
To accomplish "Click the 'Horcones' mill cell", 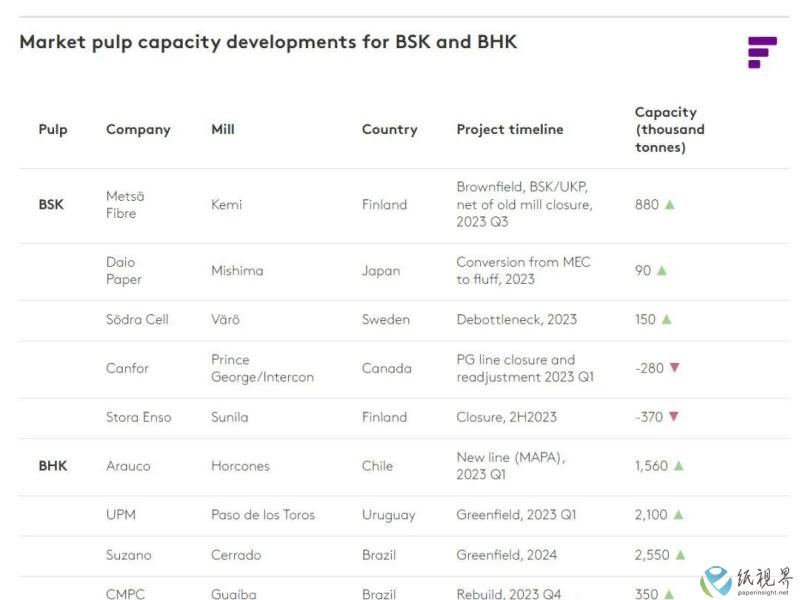I will coord(240,466).
